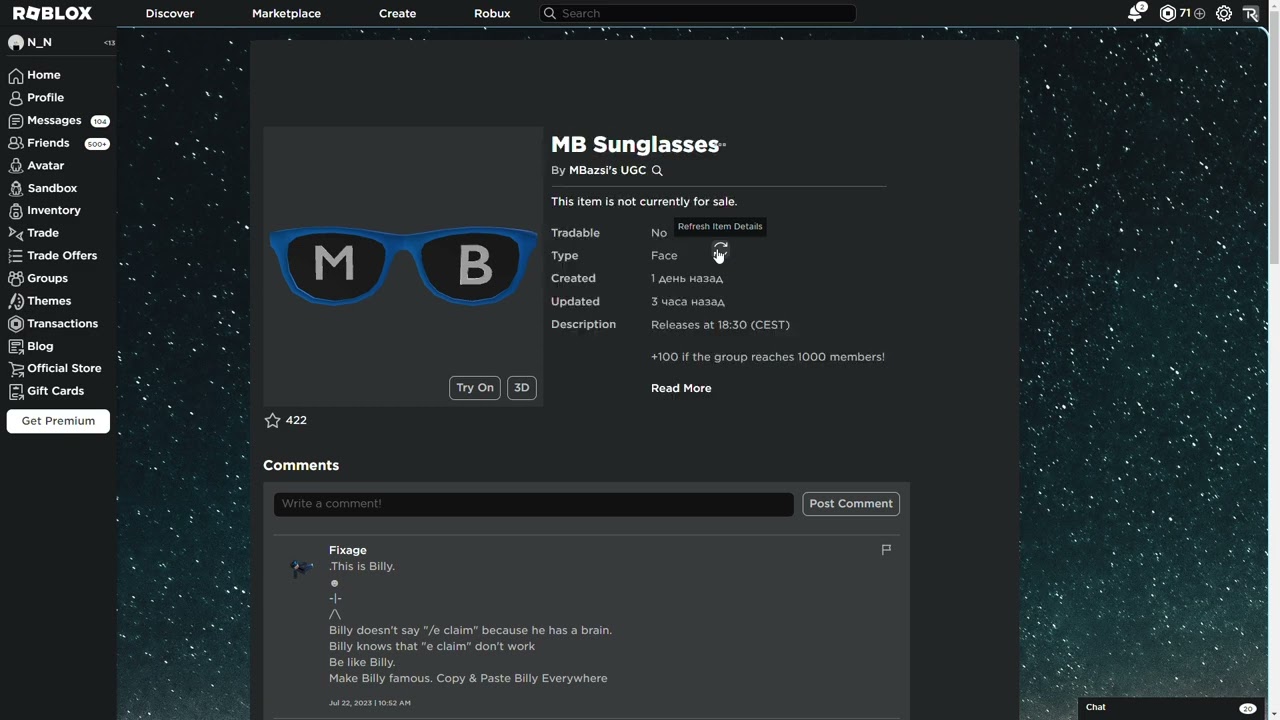Click the Try On button
Viewport: 1280px width, 720px height.
(475, 388)
